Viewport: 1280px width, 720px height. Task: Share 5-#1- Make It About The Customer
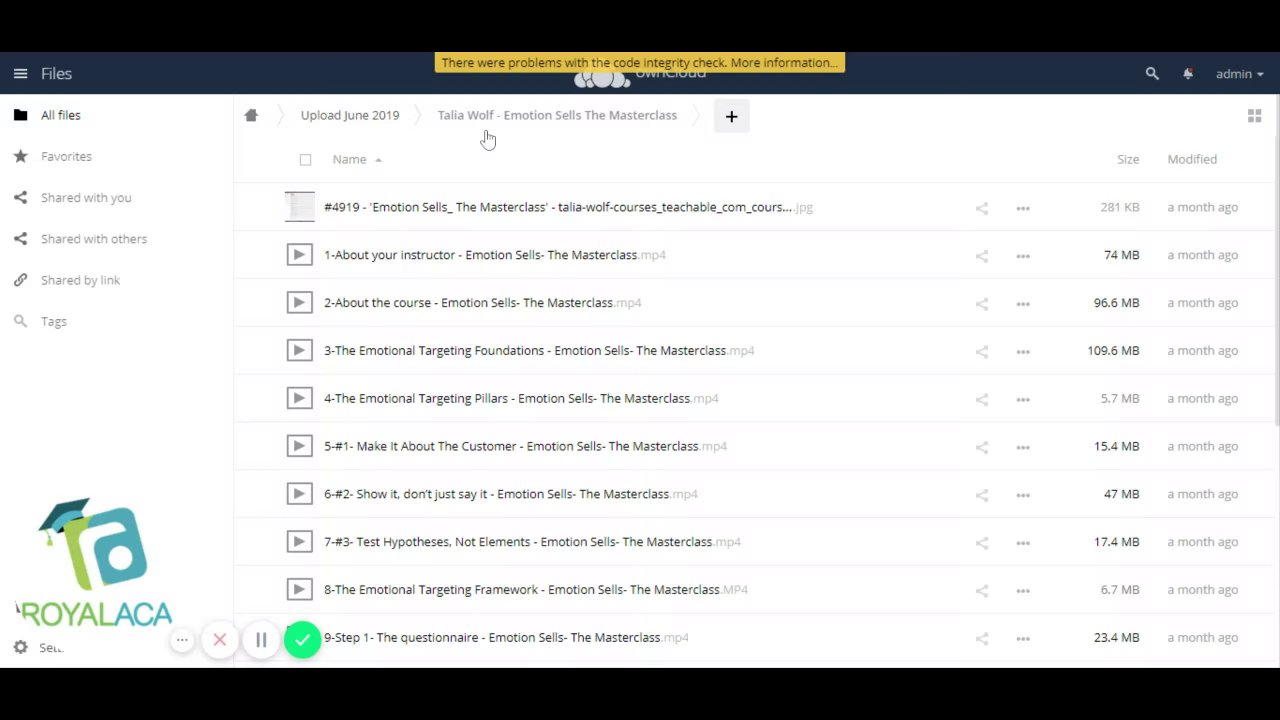[982, 447]
